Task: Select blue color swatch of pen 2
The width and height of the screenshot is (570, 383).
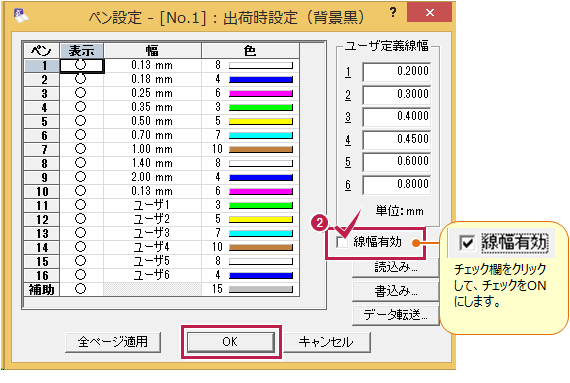Action: pos(261,79)
